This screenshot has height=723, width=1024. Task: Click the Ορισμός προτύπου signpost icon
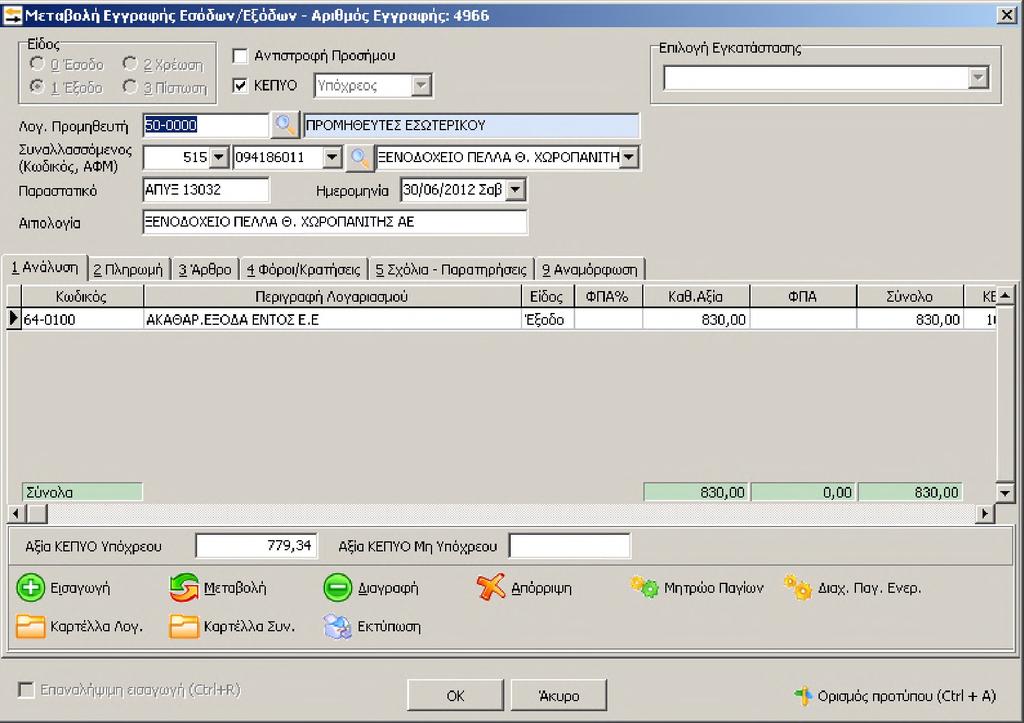click(803, 696)
